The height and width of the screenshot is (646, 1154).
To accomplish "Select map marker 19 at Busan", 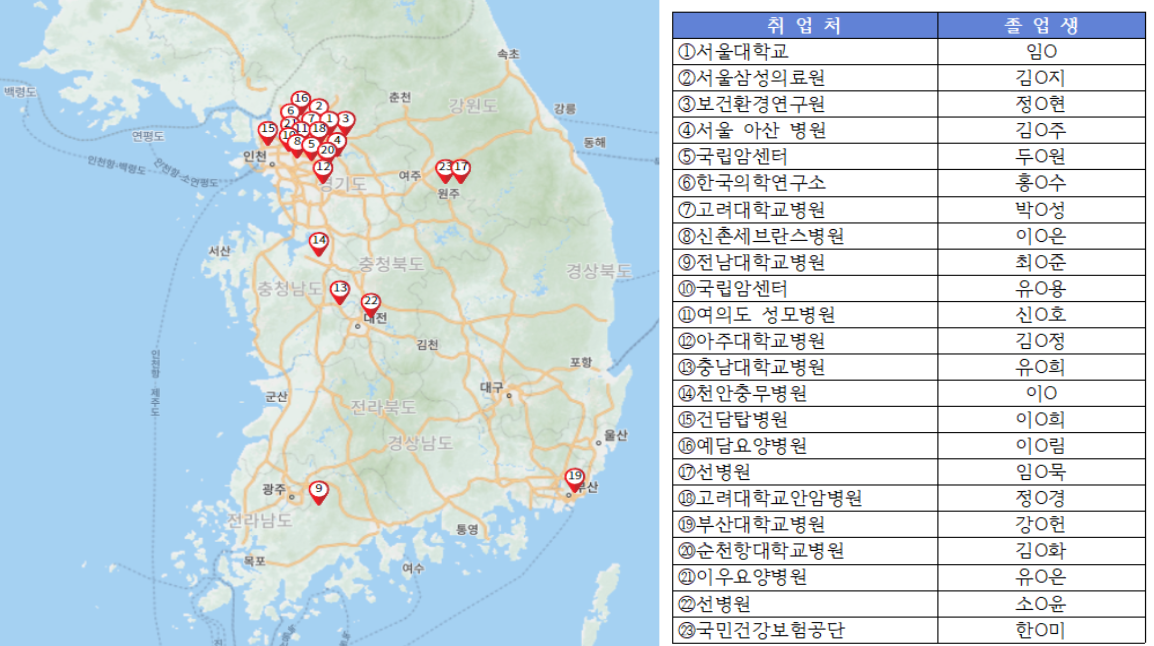I will click(575, 477).
